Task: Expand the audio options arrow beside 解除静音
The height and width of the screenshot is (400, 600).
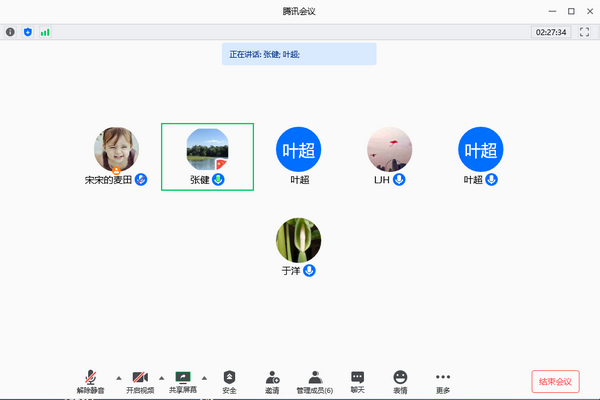Action: pyautogui.click(x=118, y=378)
